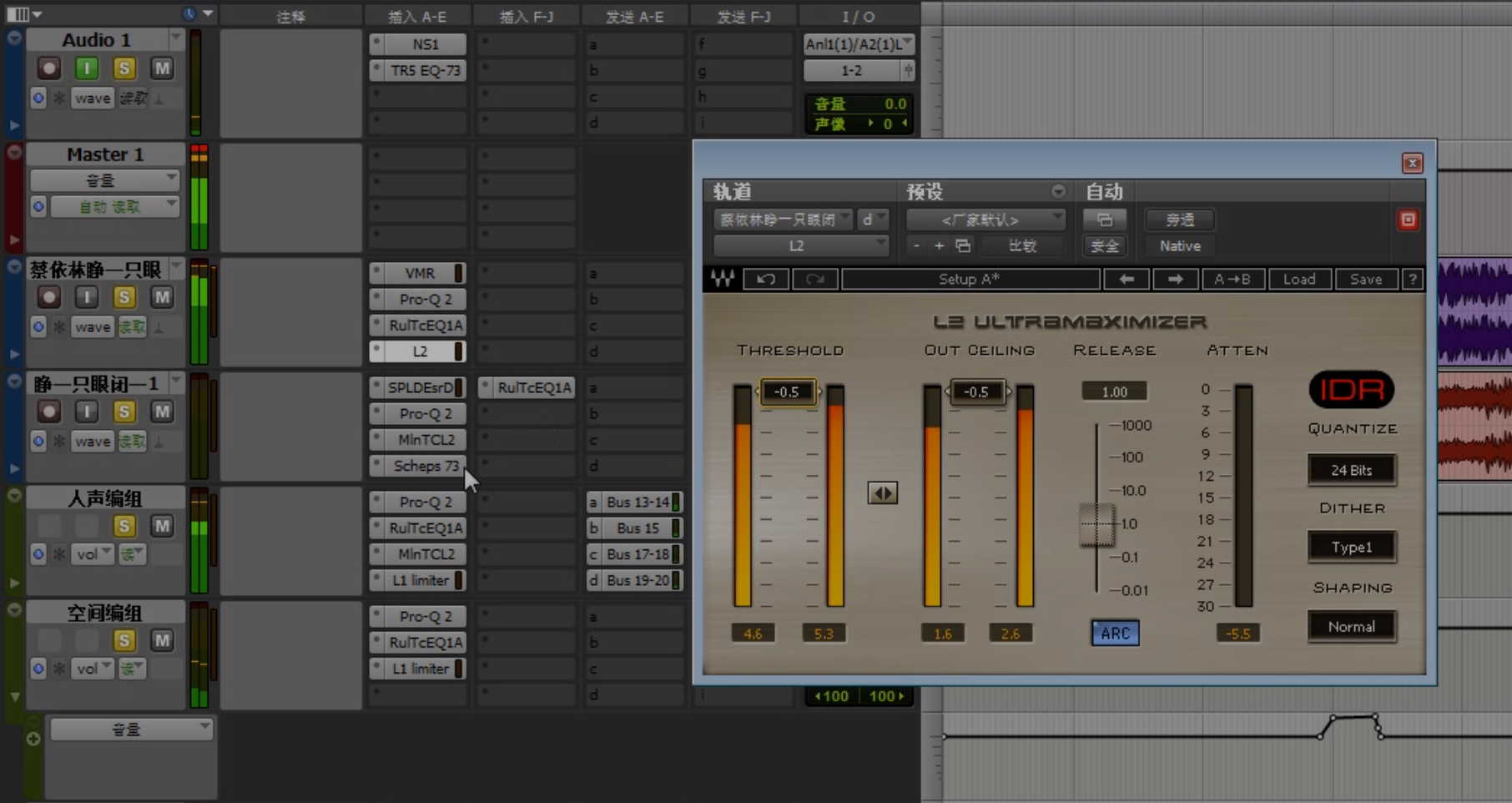The image size is (1512, 803).
Task: Click the redo arrow in L2 plugin toolbar
Action: 814,280
